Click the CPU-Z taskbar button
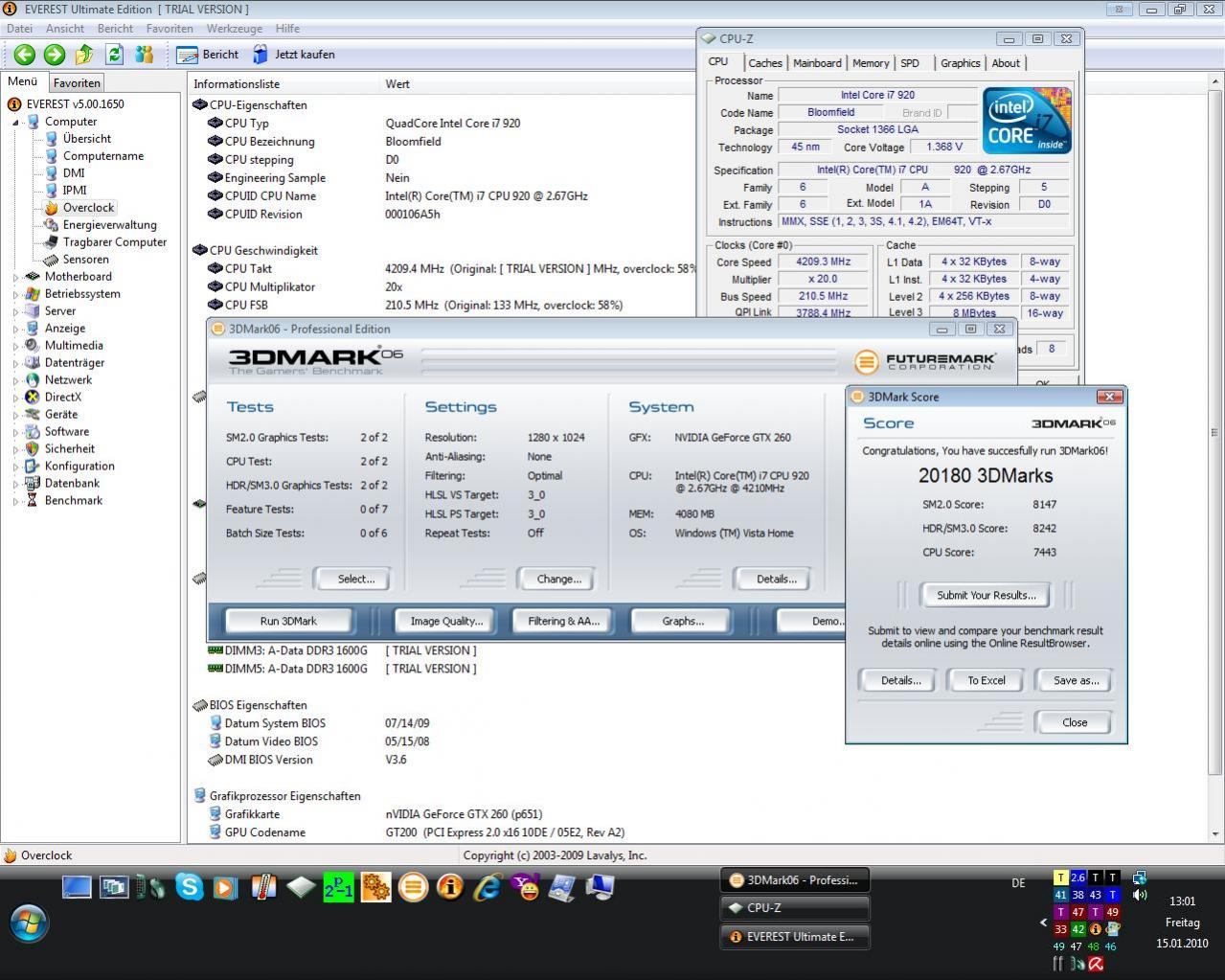Image resolution: width=1225 pixels, height=980 pixels. 795,908
